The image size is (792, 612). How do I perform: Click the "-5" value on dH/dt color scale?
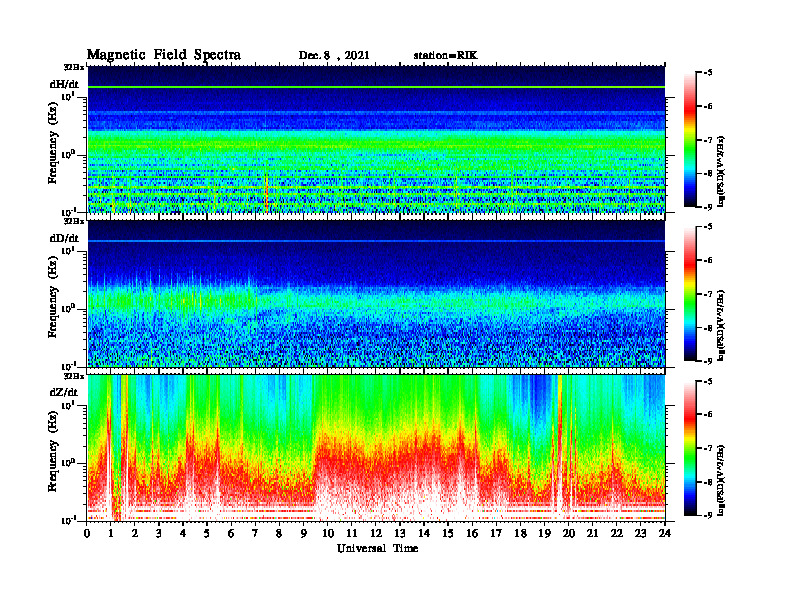(x=708, y=73)
